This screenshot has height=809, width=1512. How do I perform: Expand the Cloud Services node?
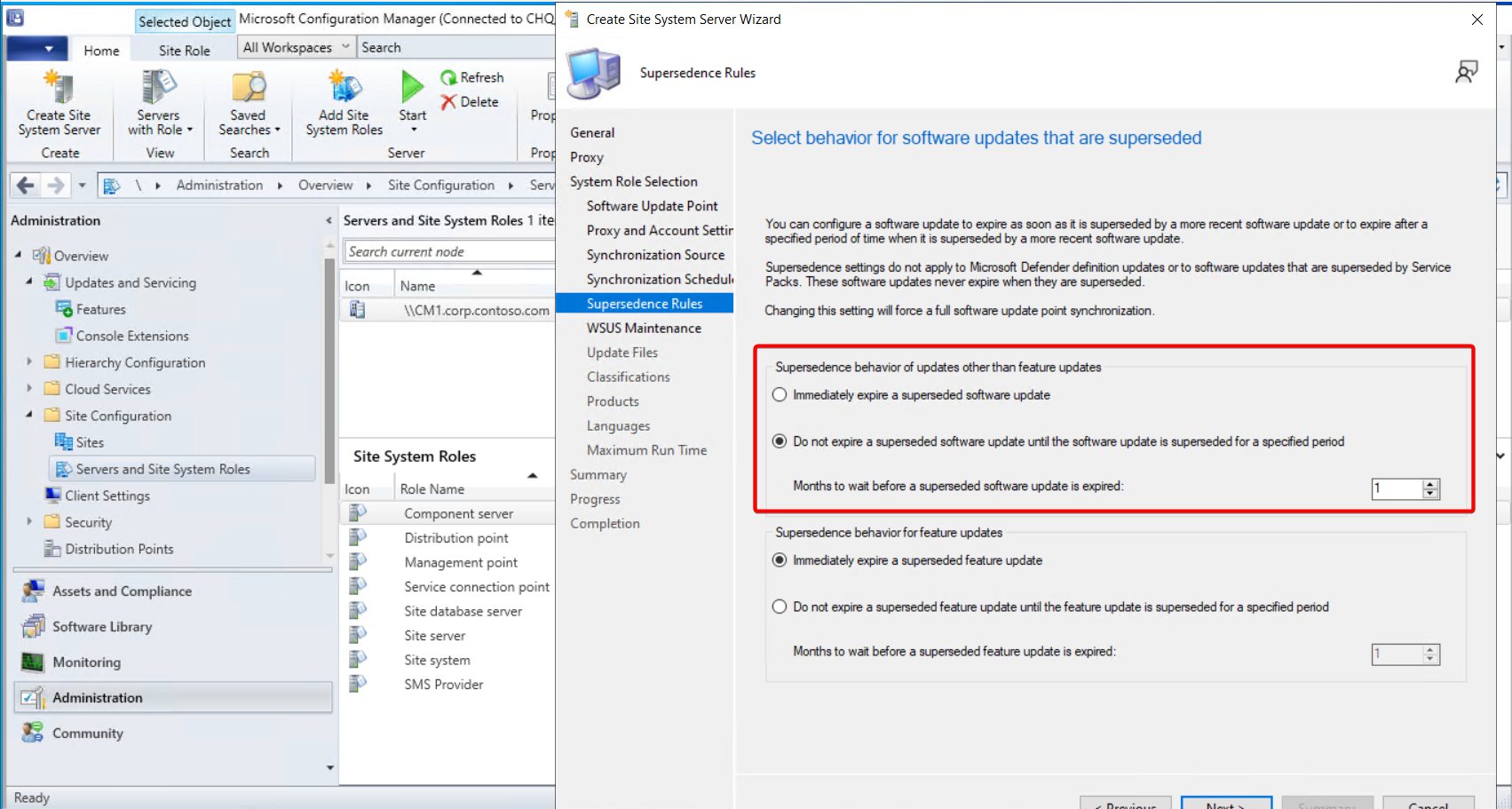click(x=29, y=389)
